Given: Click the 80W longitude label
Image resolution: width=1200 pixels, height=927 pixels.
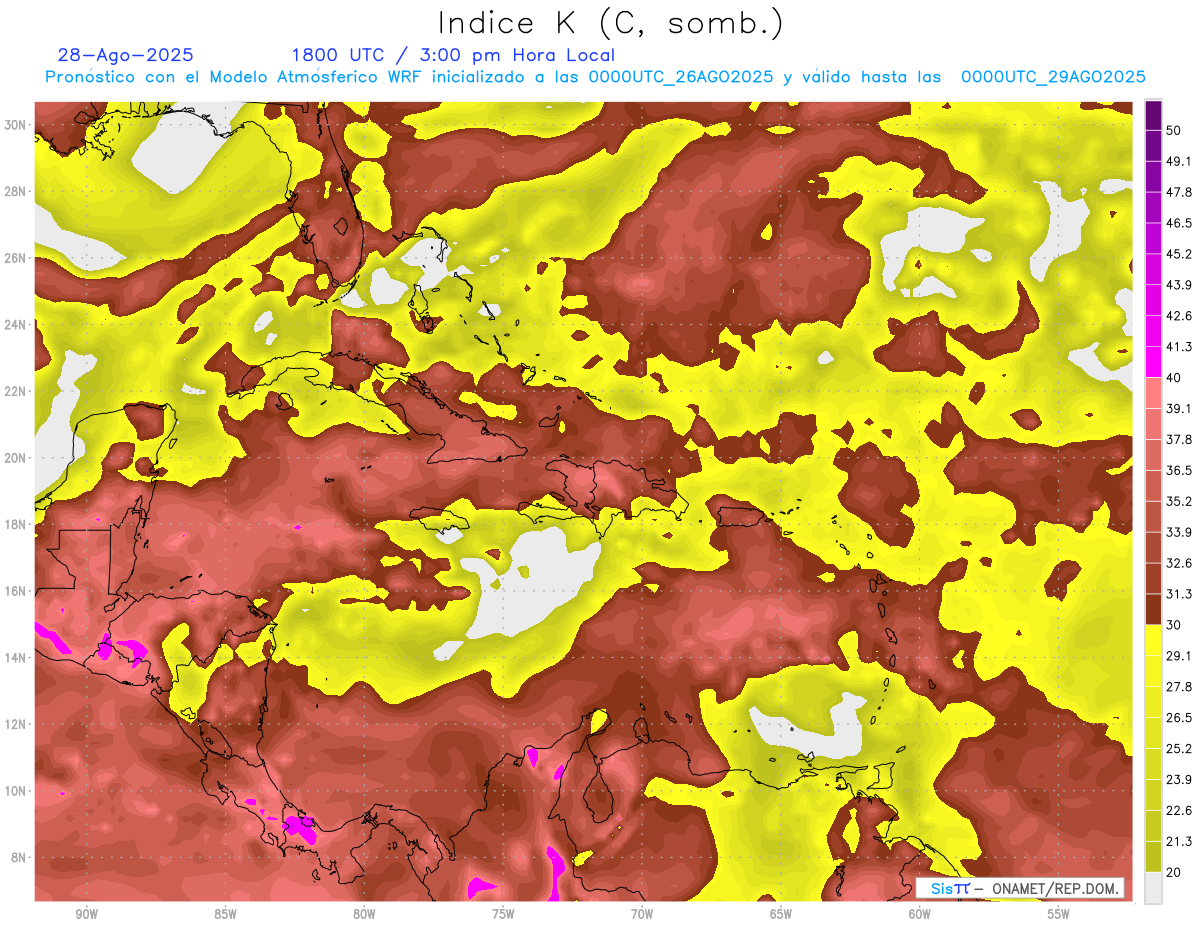Looking at the screenshot, I should [x=364, y=915].
